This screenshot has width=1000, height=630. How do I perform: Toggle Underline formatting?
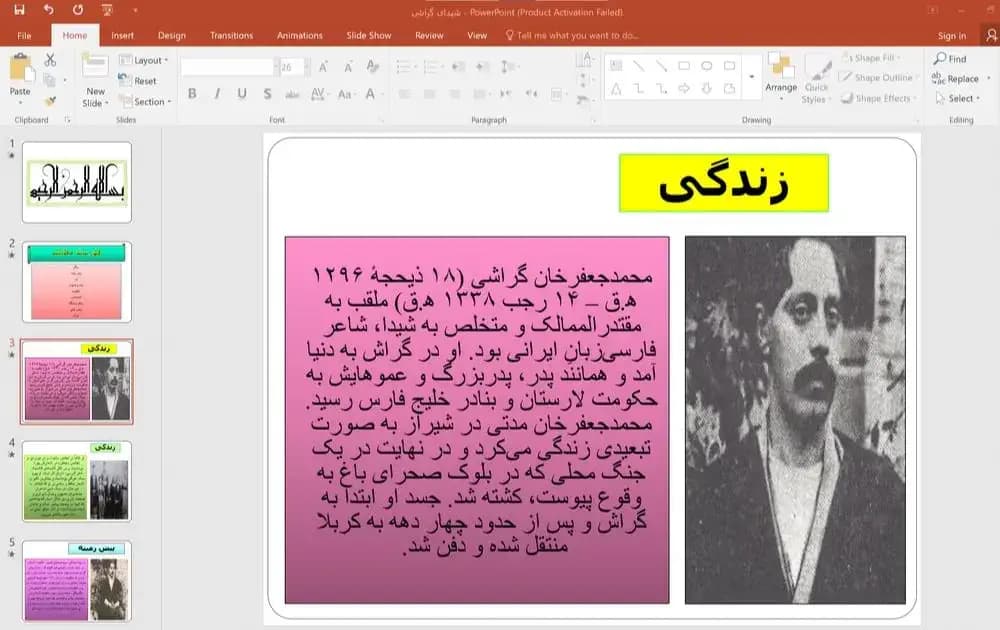pos(242,94)
